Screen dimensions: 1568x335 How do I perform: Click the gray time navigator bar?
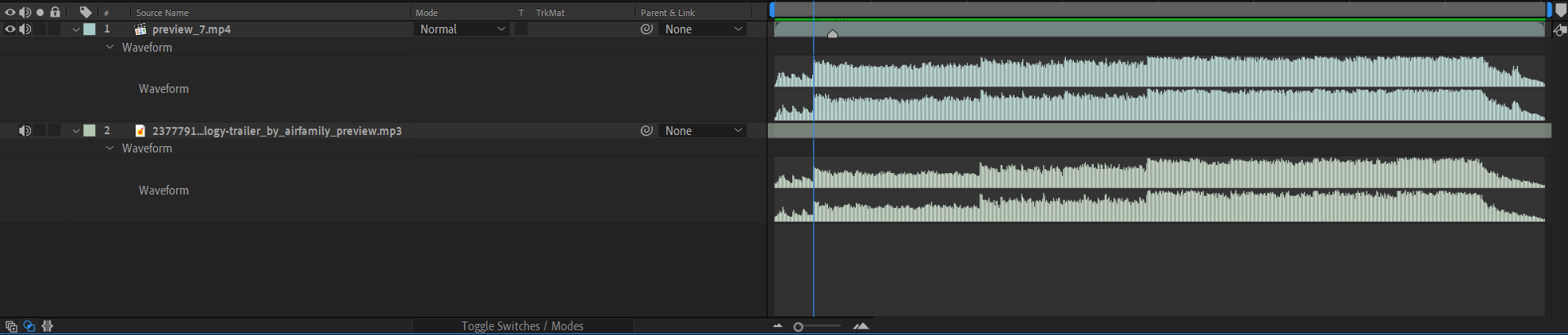(x=1160, y=9)
